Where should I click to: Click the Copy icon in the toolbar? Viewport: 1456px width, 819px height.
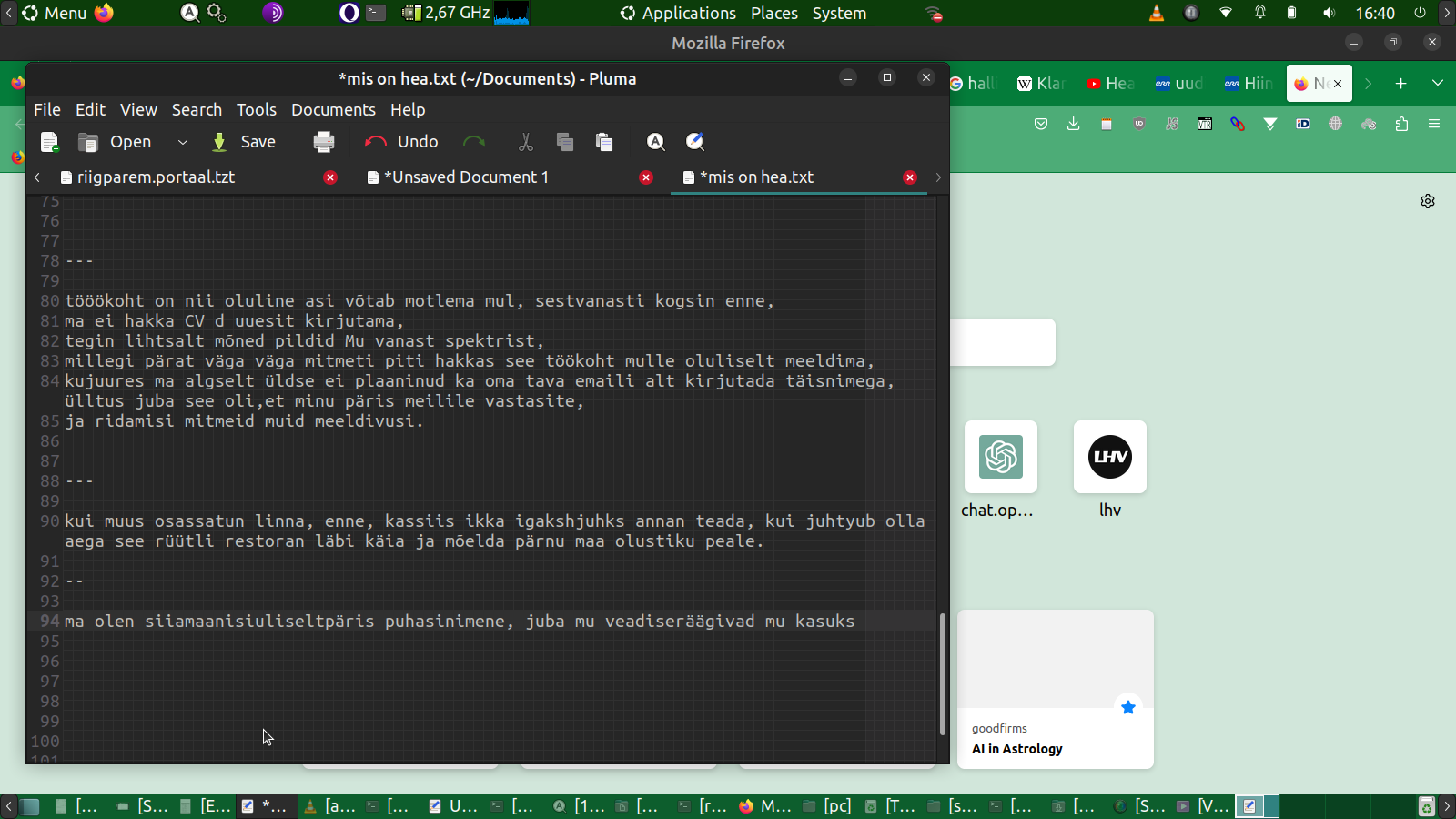[x=565, y=142]
